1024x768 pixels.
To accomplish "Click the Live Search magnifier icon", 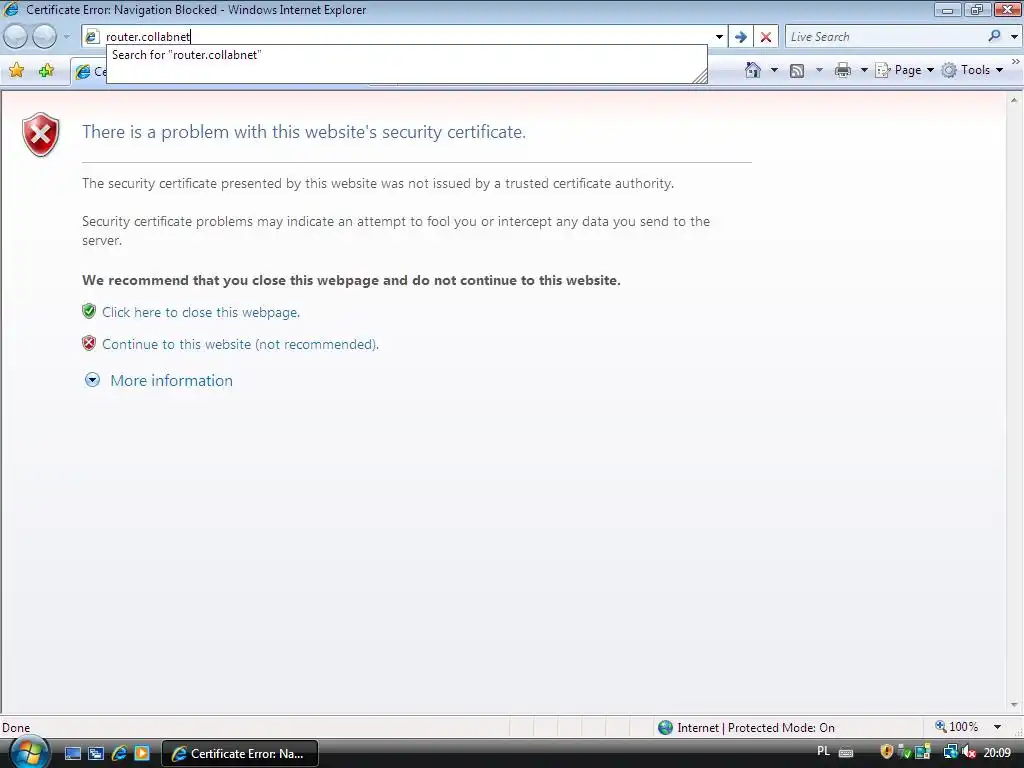I will [x=994, y=37].
